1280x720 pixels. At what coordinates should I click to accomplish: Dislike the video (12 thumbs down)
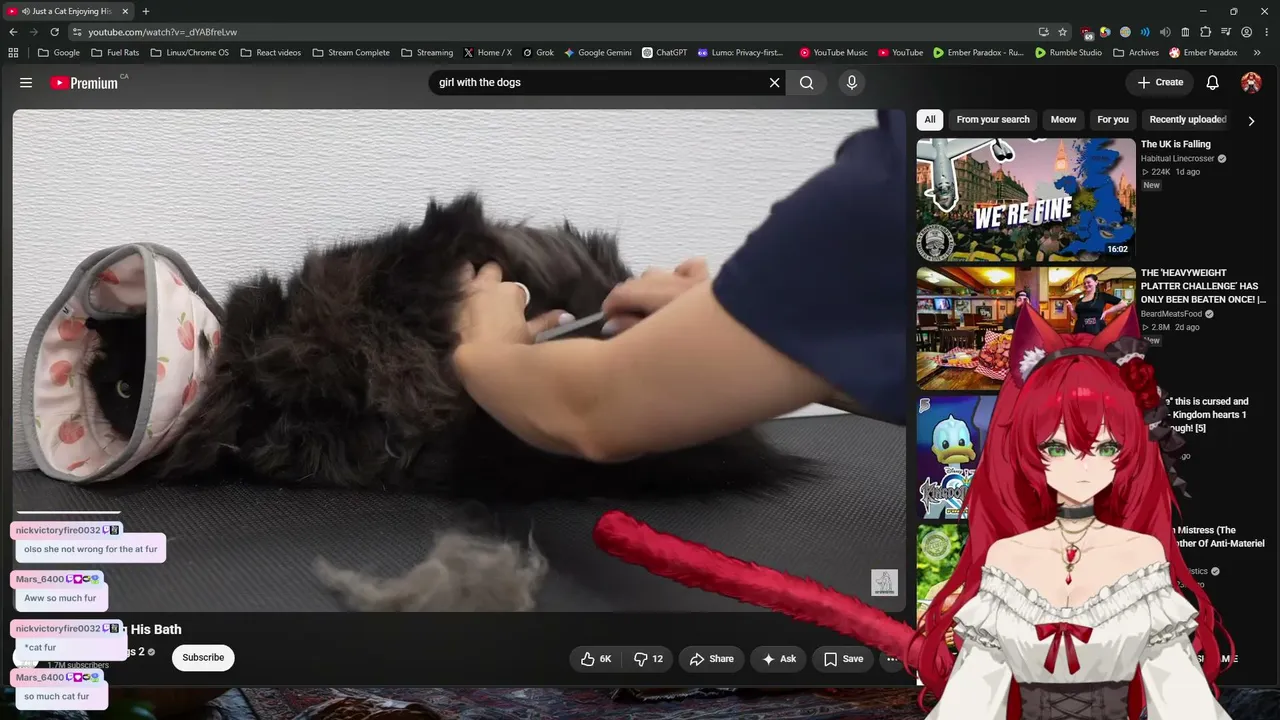(x=649, y=659)
